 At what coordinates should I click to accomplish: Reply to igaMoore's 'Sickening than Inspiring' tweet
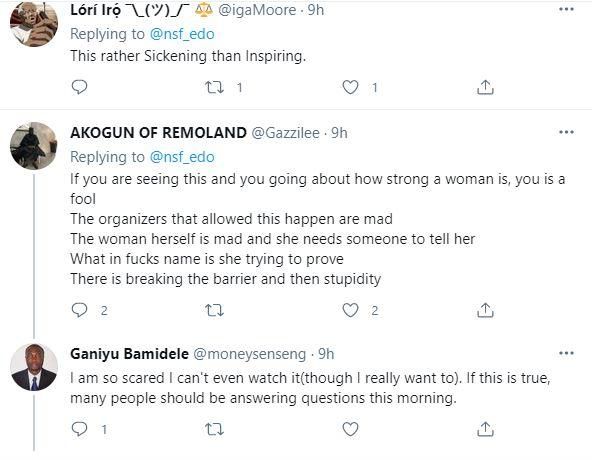79,87
